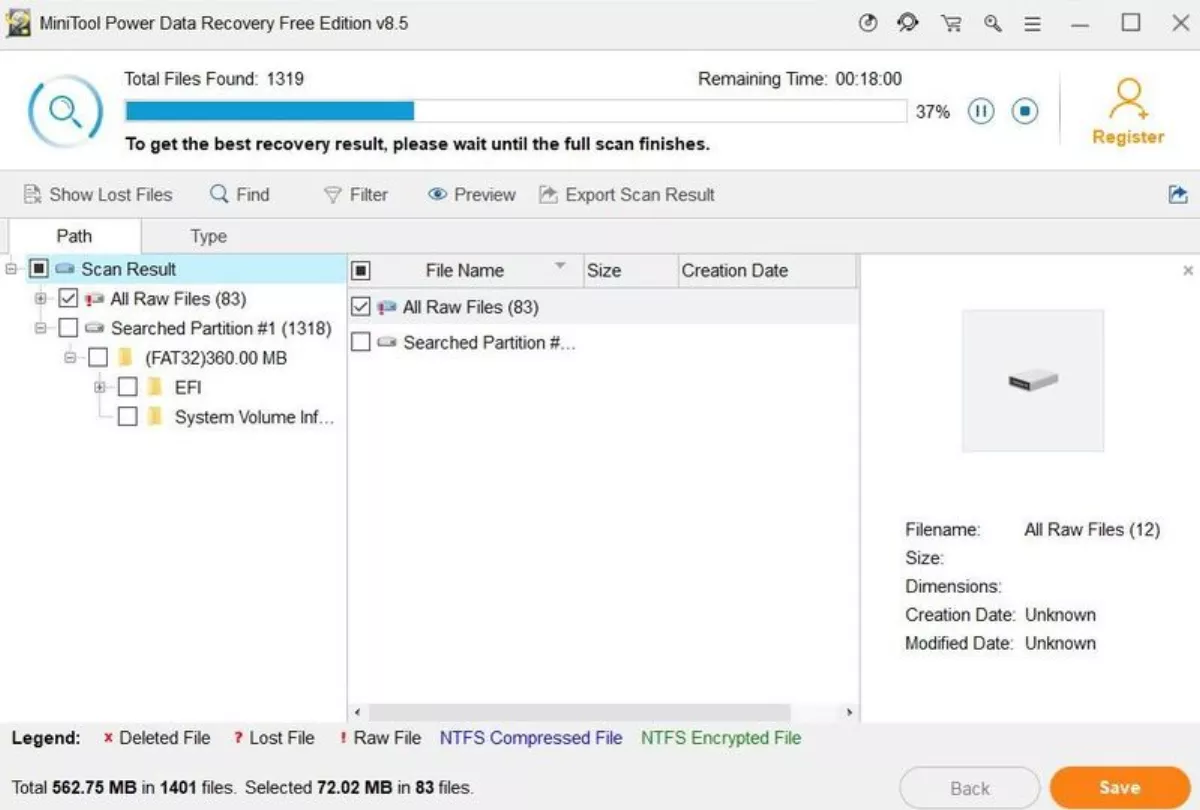Image resolution: width=1200 pixels, height=810 pixels.
Task: Sort by the Size column header
Action: (x=604, y=271)
